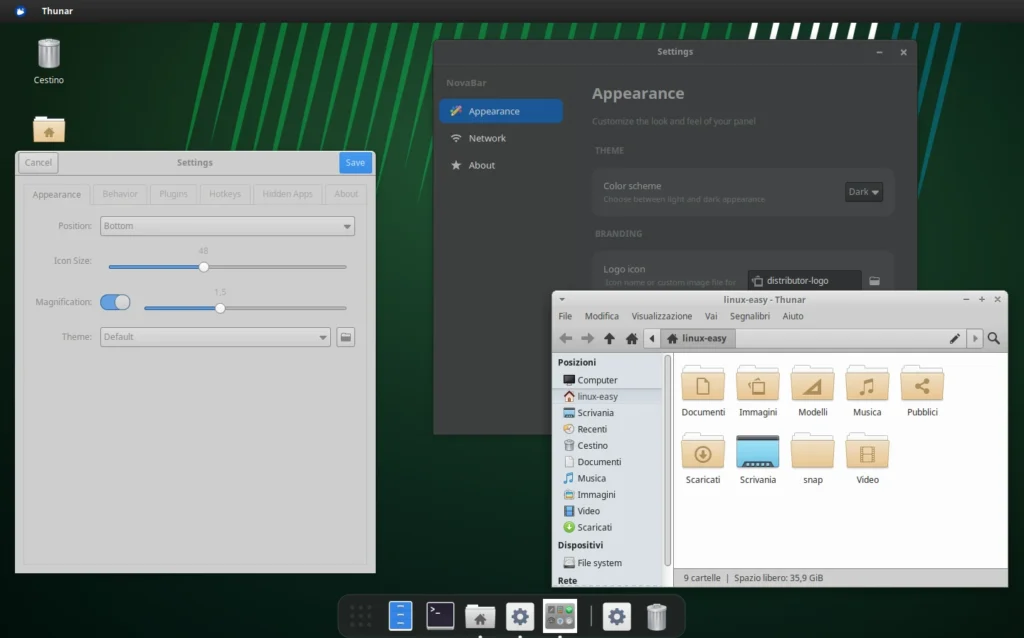Open the Position dropdown showing Bottom
The image size is (1024, 638).
pos(227,226)
